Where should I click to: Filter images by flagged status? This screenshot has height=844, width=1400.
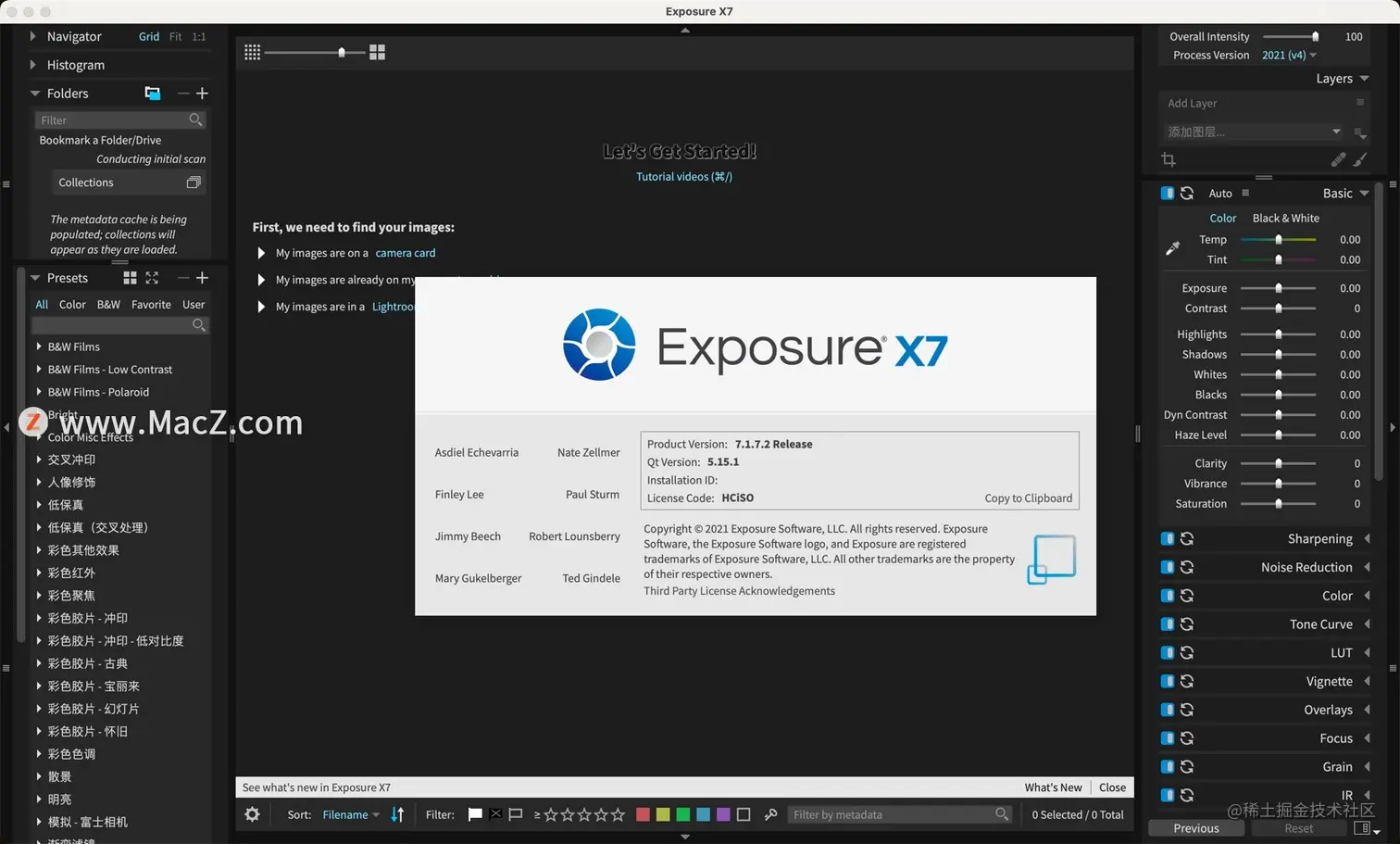[475, 814]
